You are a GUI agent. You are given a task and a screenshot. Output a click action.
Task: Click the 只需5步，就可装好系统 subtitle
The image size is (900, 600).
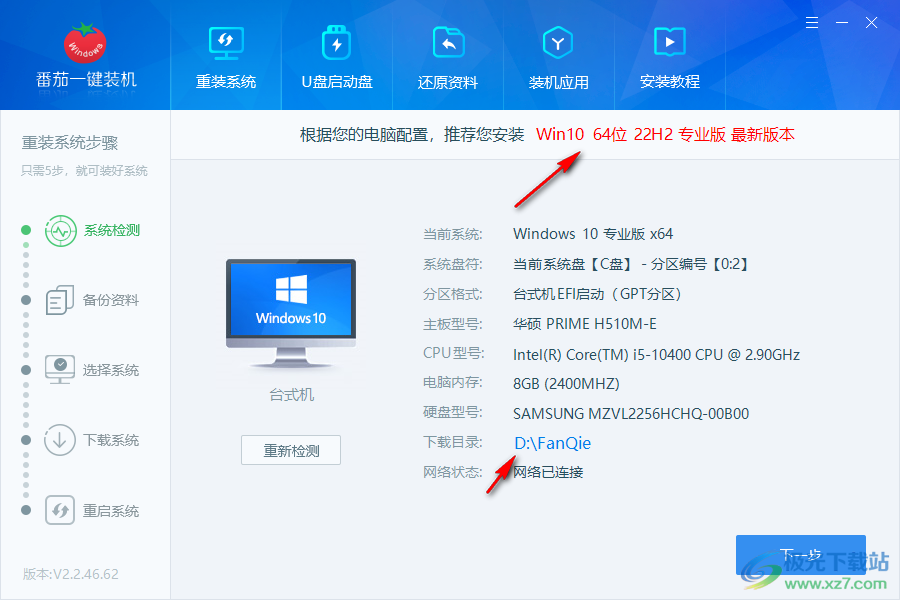pyautogui.click(x=84, y=171)
